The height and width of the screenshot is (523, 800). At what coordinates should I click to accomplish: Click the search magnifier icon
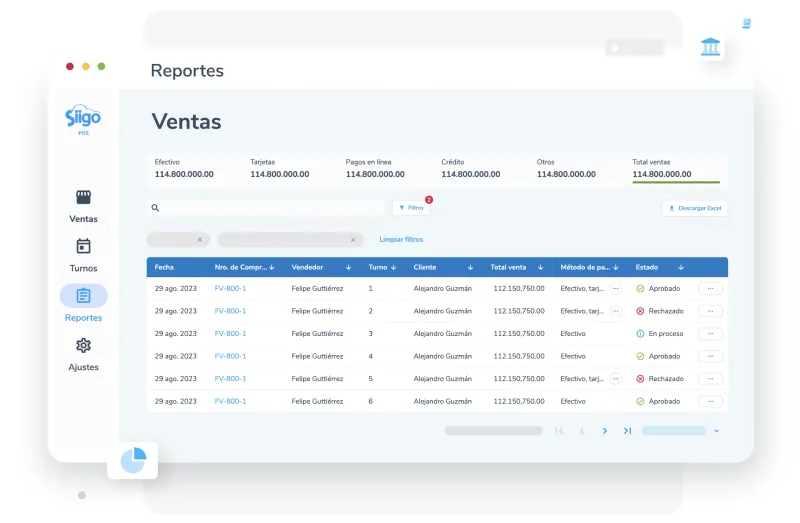point(155,208)
